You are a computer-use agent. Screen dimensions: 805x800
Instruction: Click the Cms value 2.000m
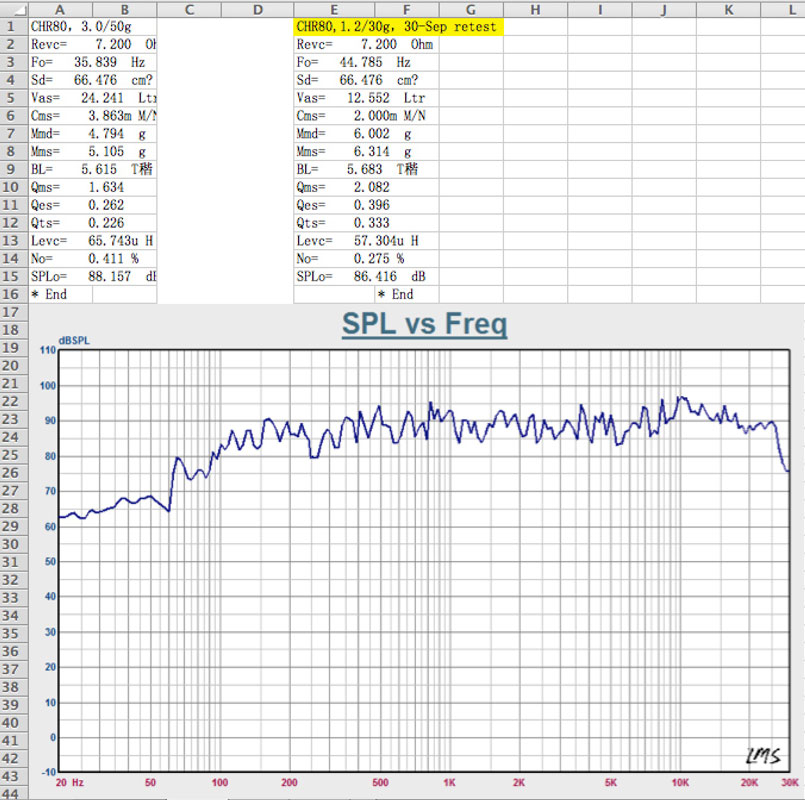click(x=375, y=116)
